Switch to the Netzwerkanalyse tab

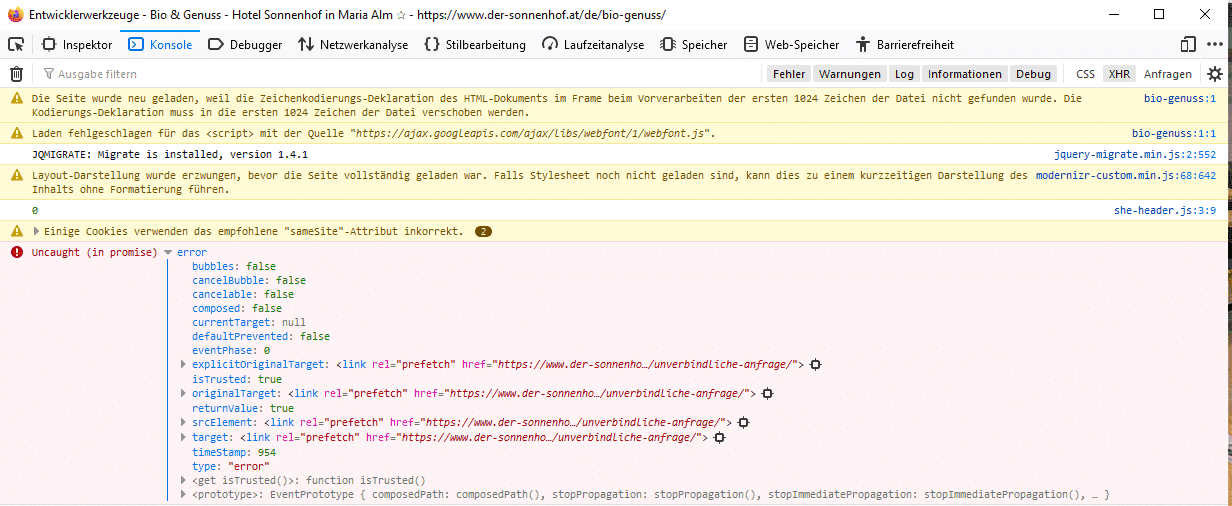coord(354,44)
